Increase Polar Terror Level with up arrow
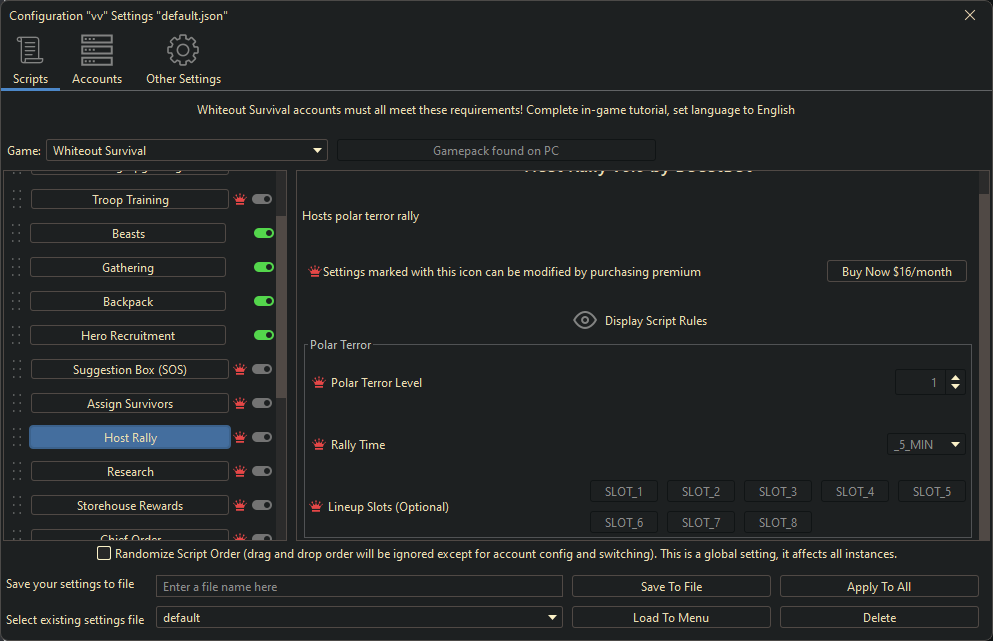The image size is (993, 641). tap(956, 378)
